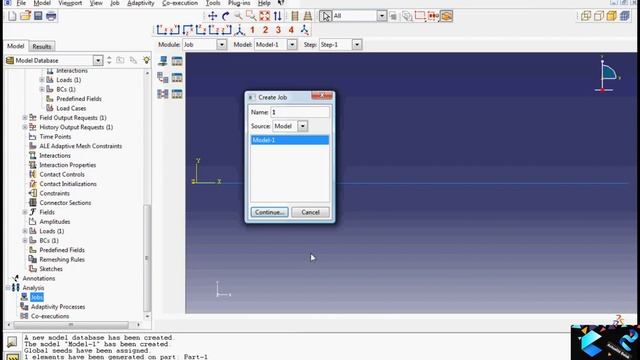Close the Create Job dialog
640x360 pixels.
click(322, 96)
